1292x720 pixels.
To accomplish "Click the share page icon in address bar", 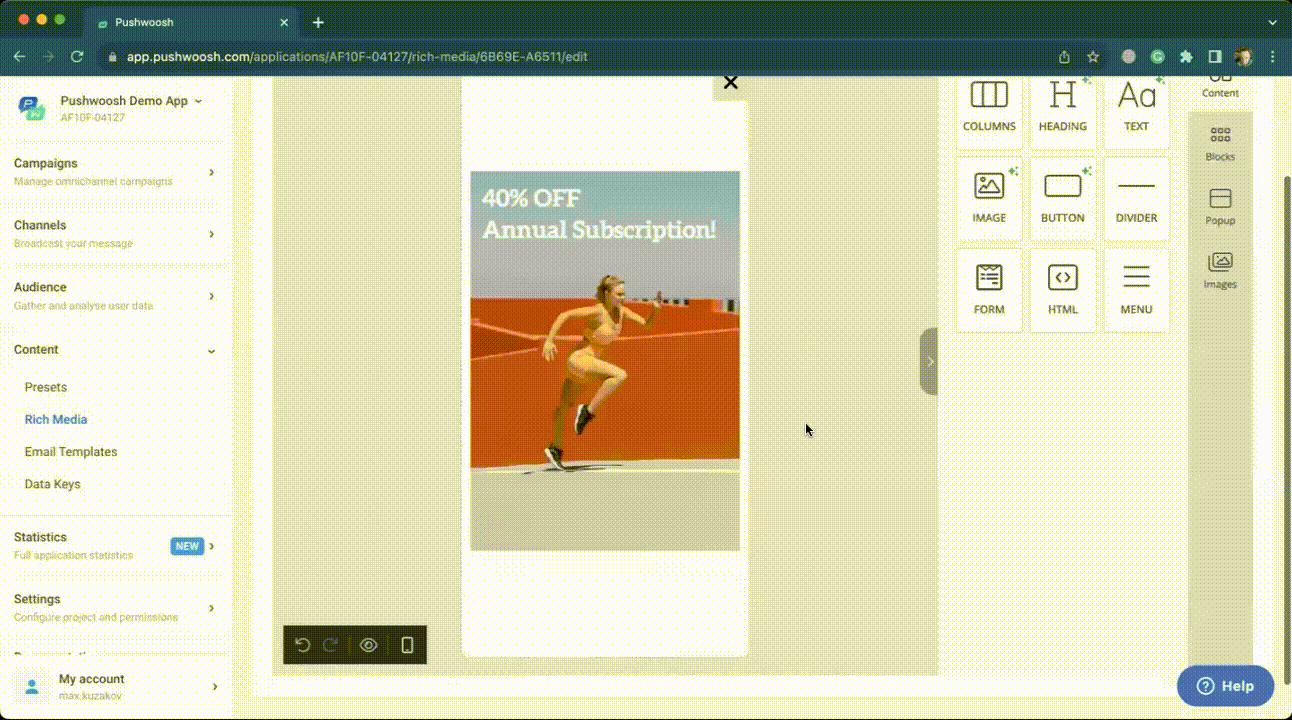I will pyautogui.click(x=1064, y=57).
